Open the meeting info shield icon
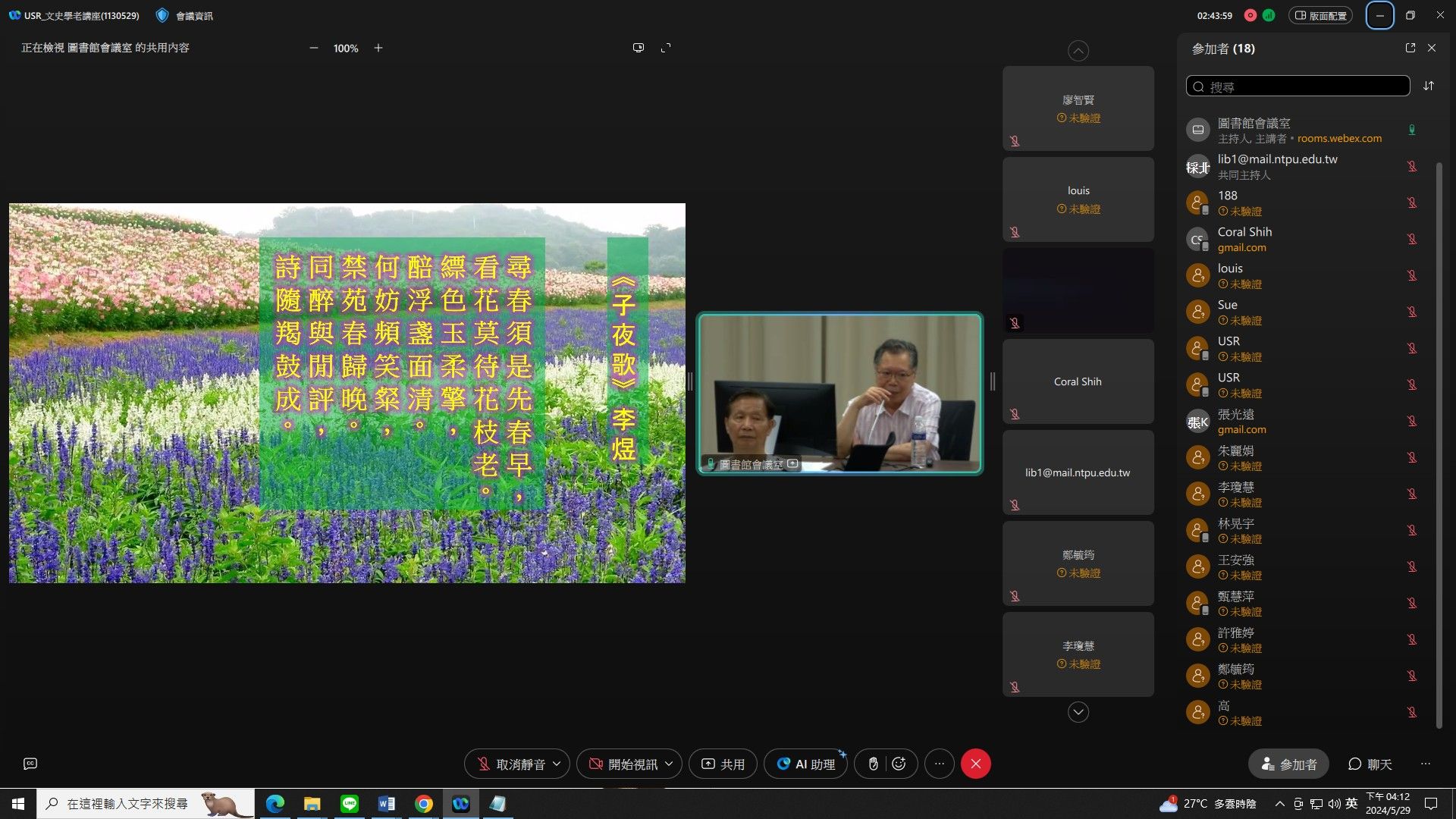The image size is (1456, 819). 162,15
